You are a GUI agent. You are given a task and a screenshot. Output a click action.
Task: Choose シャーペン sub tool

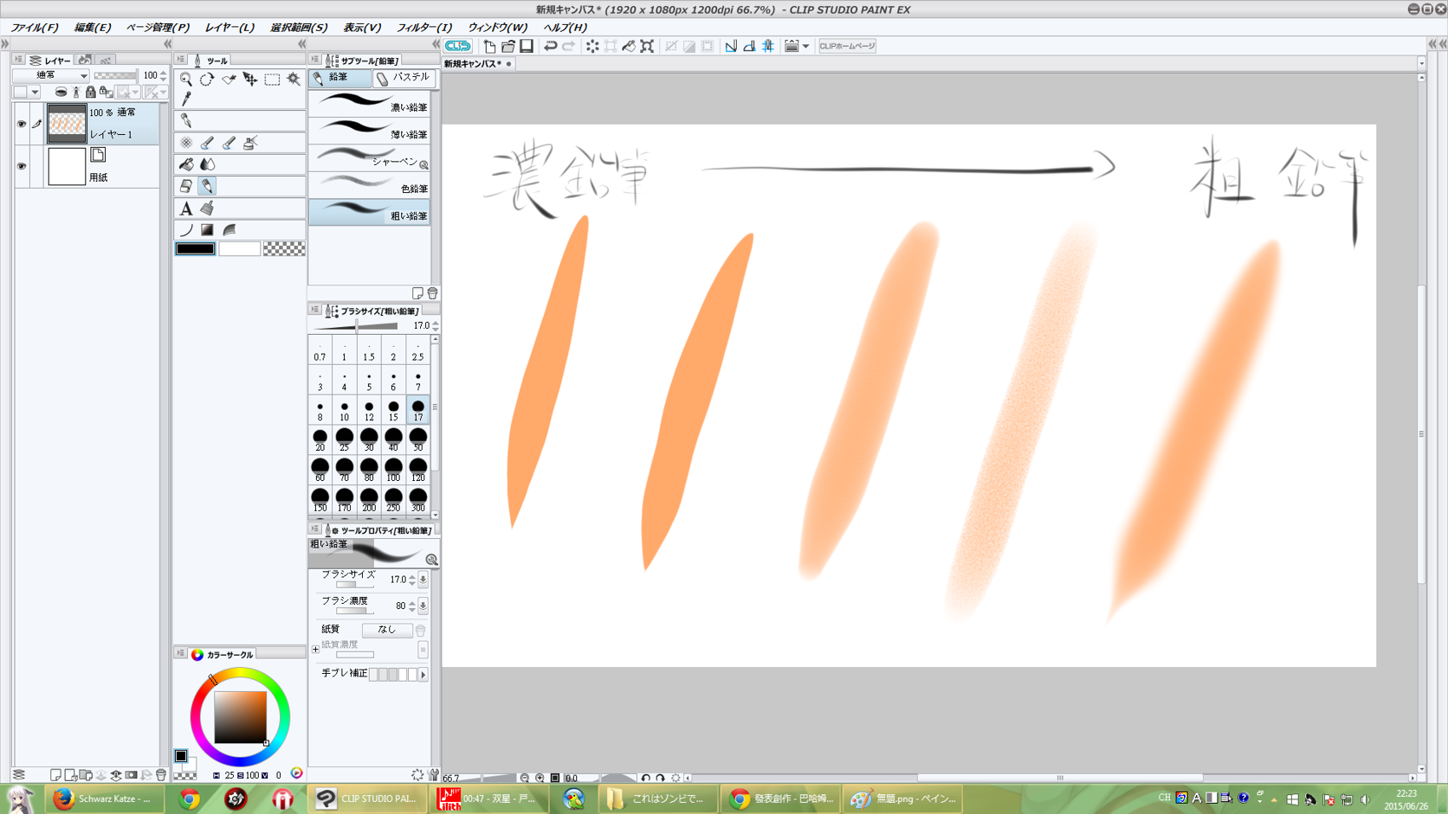[x=369, y=158]
